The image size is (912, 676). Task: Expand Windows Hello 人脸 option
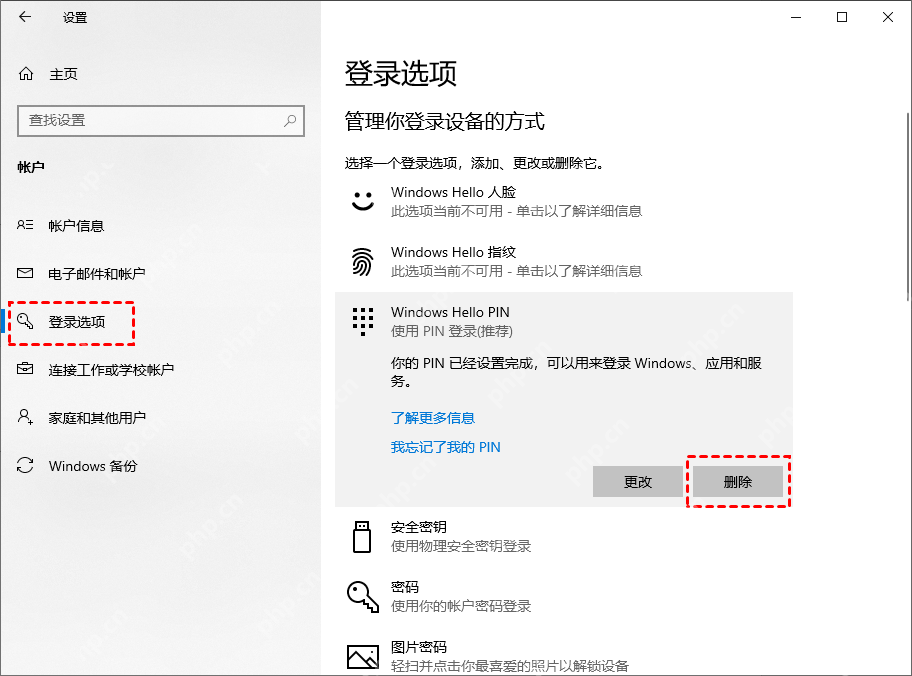coord(564,201)
